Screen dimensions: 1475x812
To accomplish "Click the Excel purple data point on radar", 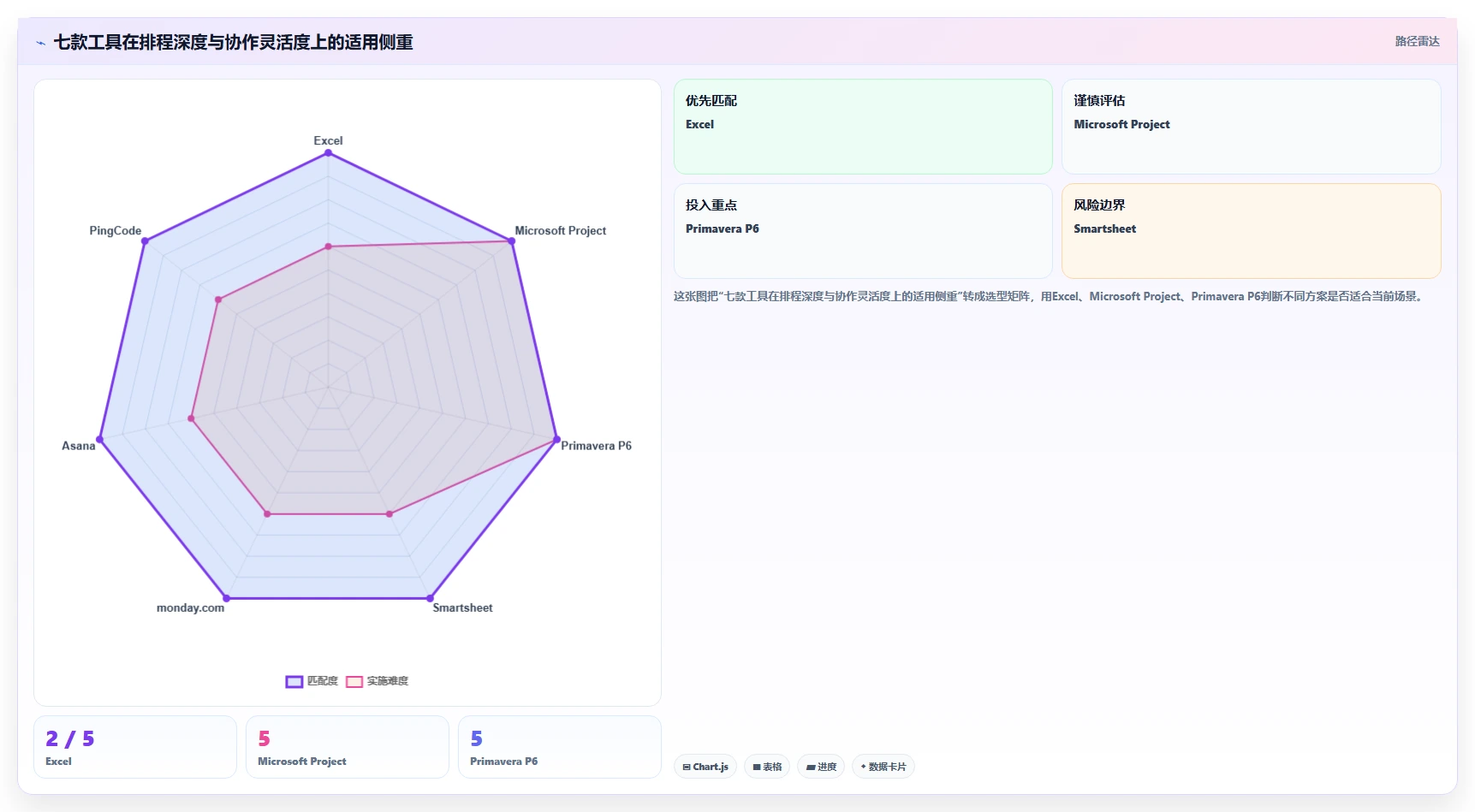I will pyautogui.click(x=328, y=153).
